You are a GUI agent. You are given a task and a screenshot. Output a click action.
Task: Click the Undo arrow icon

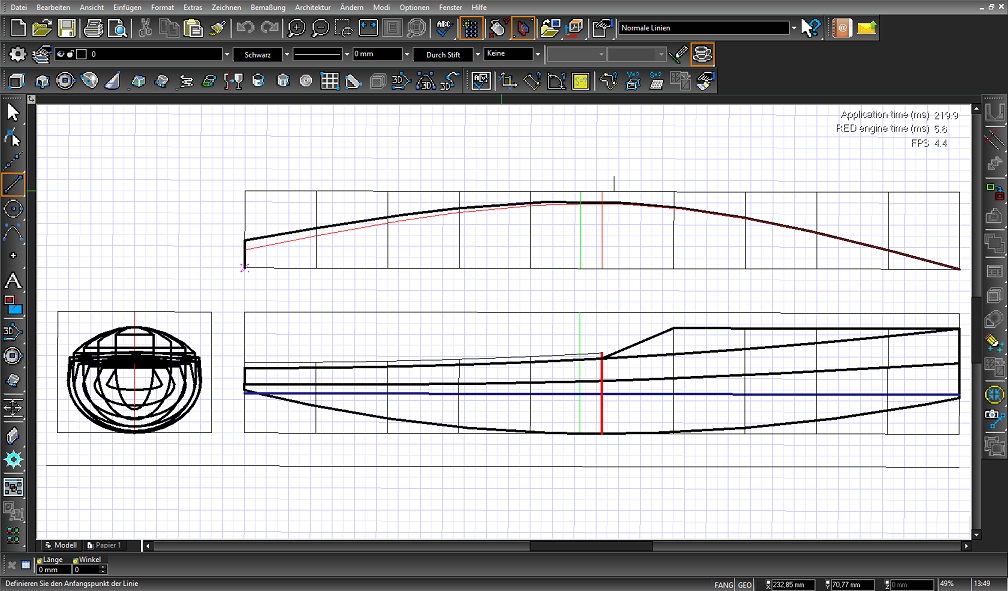click(x=245, y=28)
